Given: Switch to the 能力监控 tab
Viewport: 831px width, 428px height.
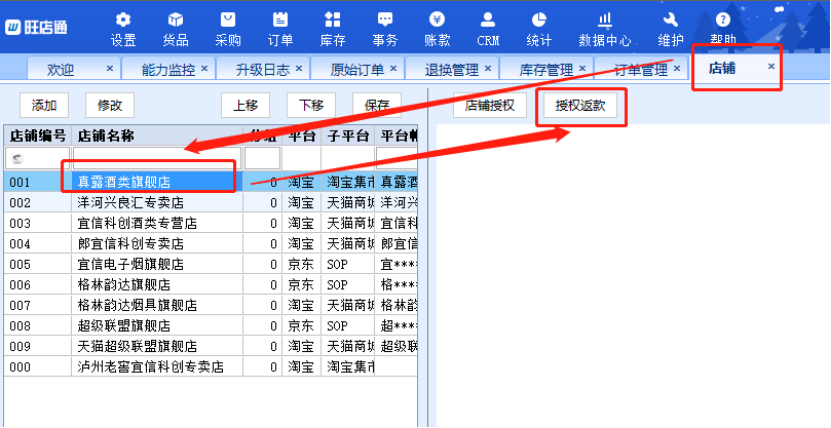Looking at the screenshot, I should (x=169, y=69).
